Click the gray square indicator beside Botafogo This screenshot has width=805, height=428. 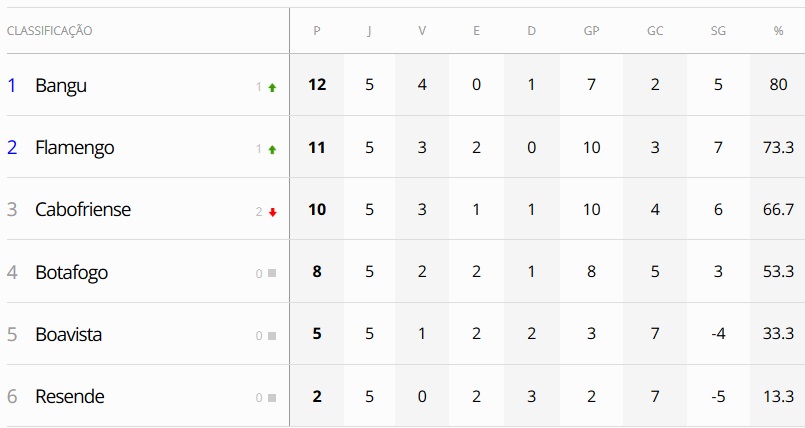(272, 274)
